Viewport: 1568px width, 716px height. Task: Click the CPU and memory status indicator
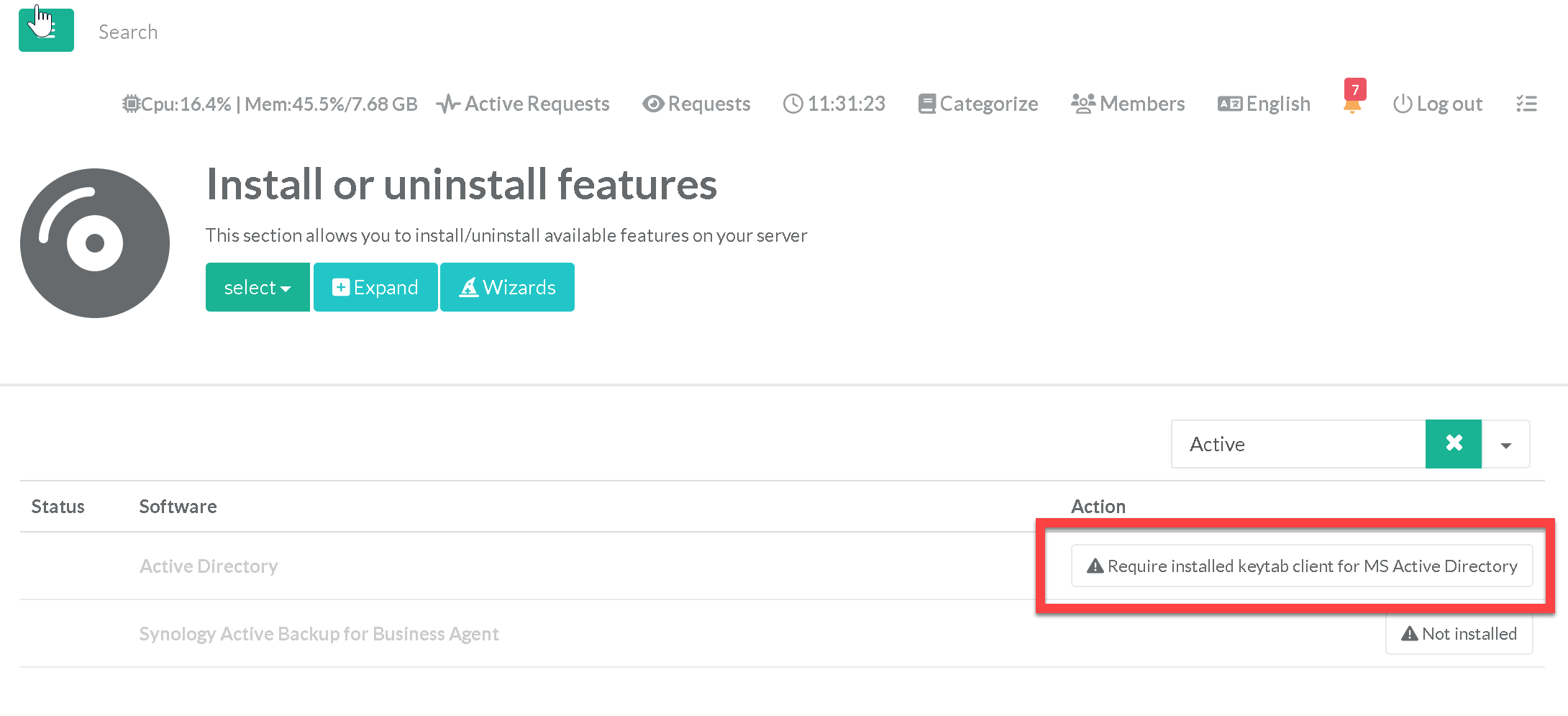[x=270, y=104]
